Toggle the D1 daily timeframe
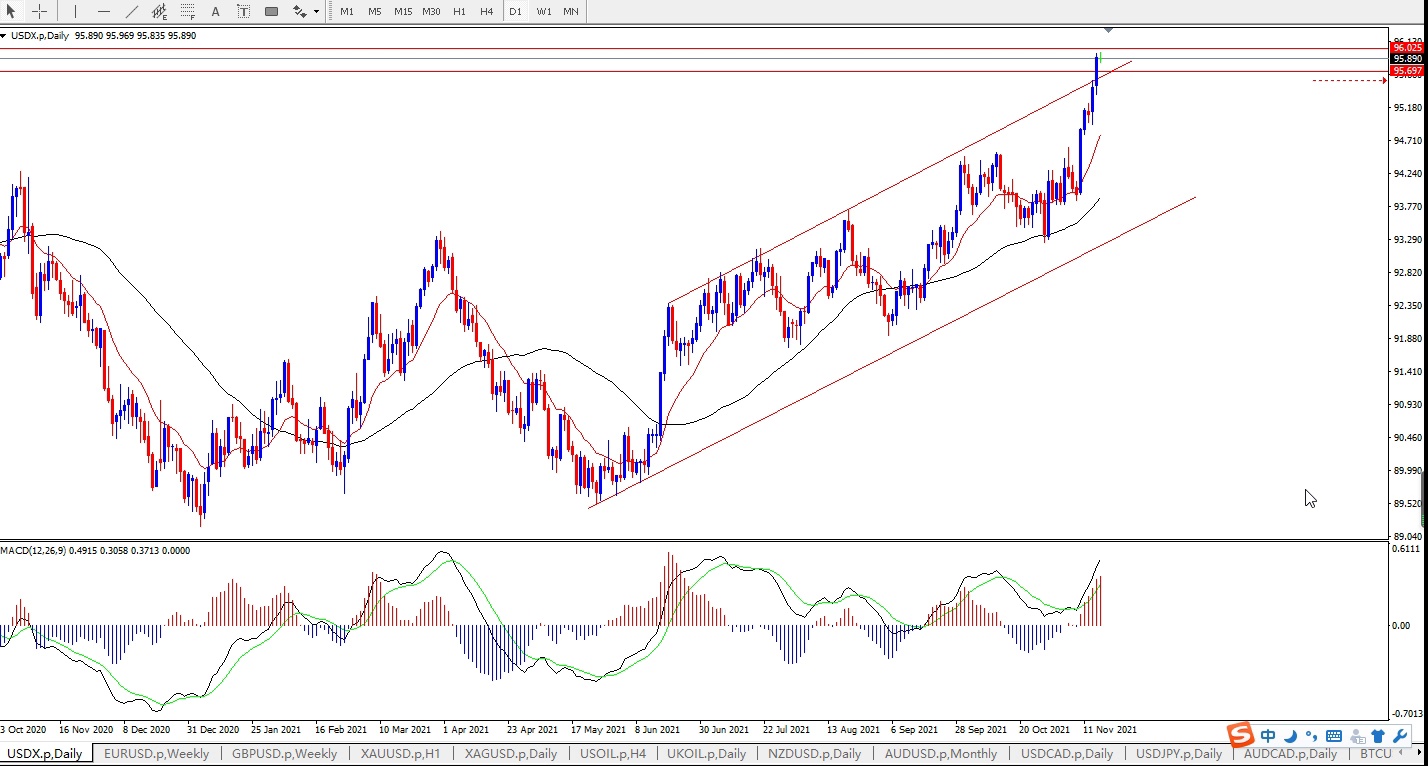 516,11
